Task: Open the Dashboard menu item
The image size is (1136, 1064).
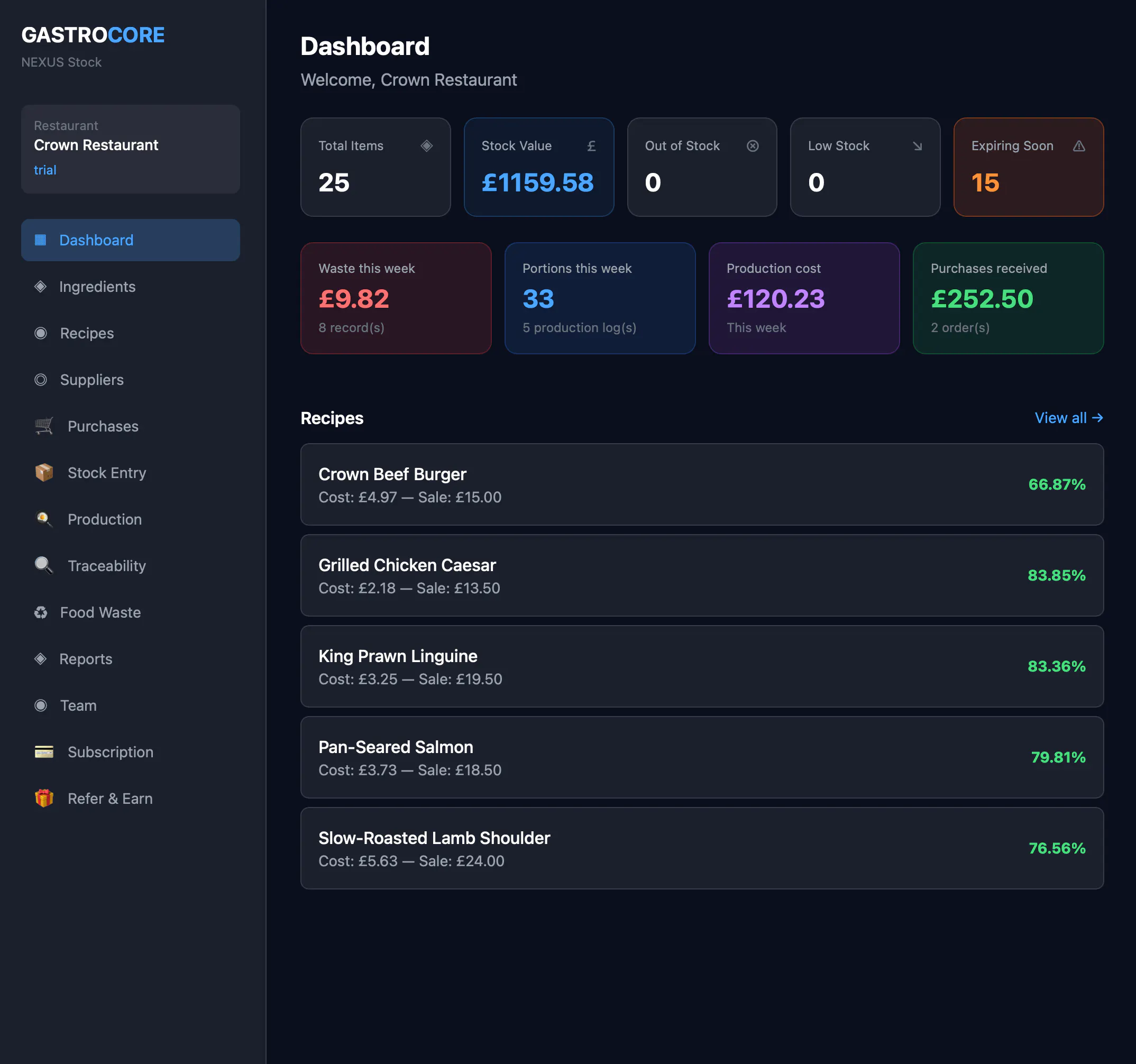Action: tap(130, 240)
